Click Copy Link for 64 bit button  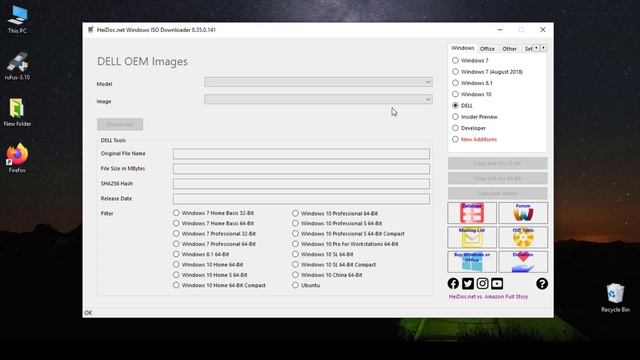[x=497, y=178]
